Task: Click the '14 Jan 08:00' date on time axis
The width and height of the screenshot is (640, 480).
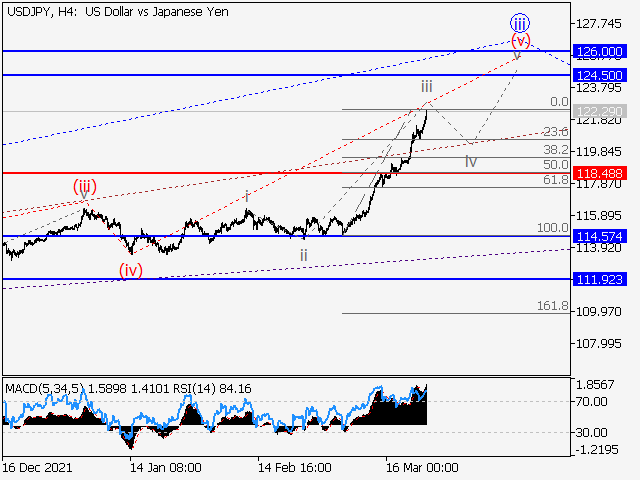Action: [x=165, y=467]
